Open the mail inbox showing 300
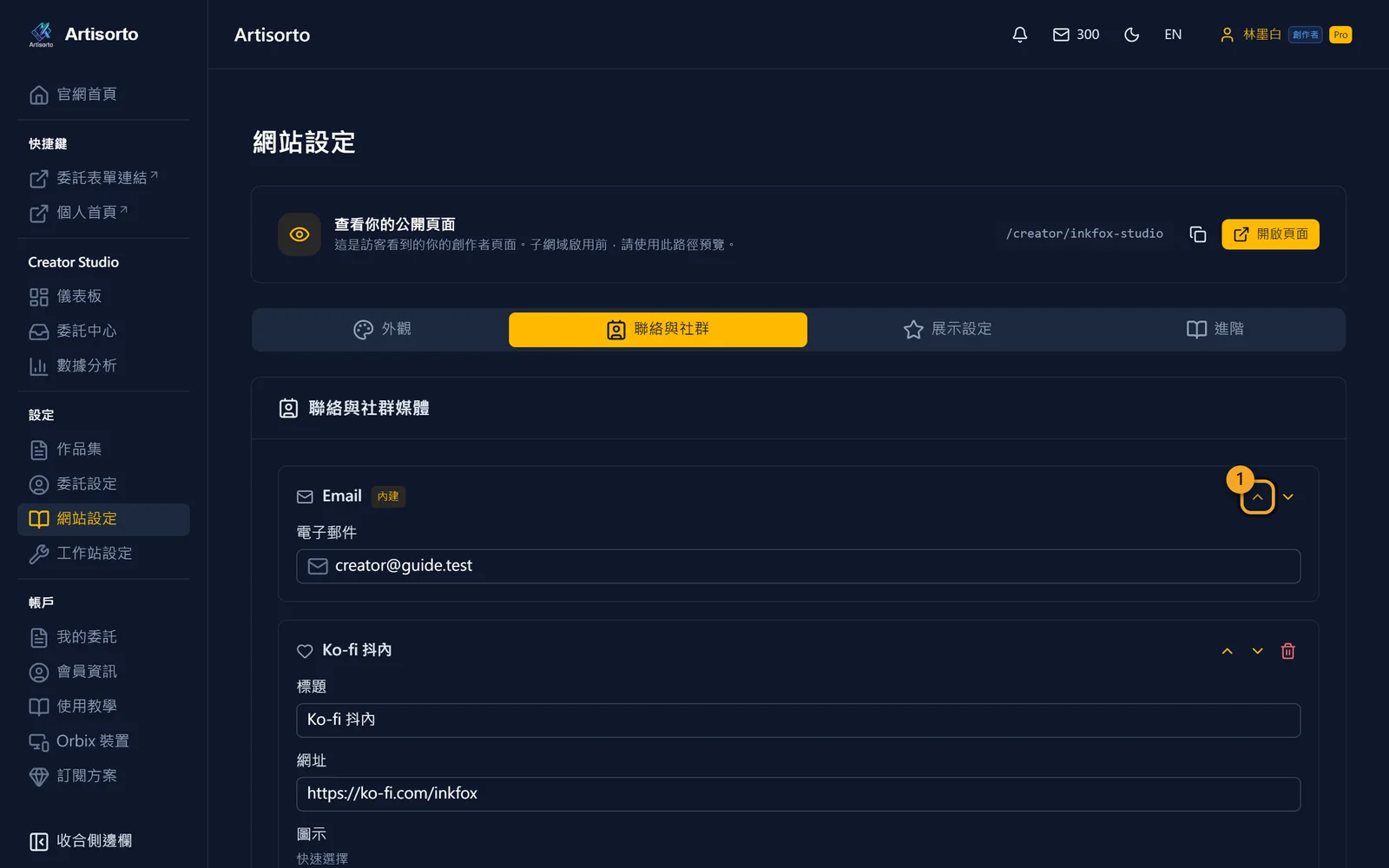This screenshot has height=868, width=1389. (1076, 35)
